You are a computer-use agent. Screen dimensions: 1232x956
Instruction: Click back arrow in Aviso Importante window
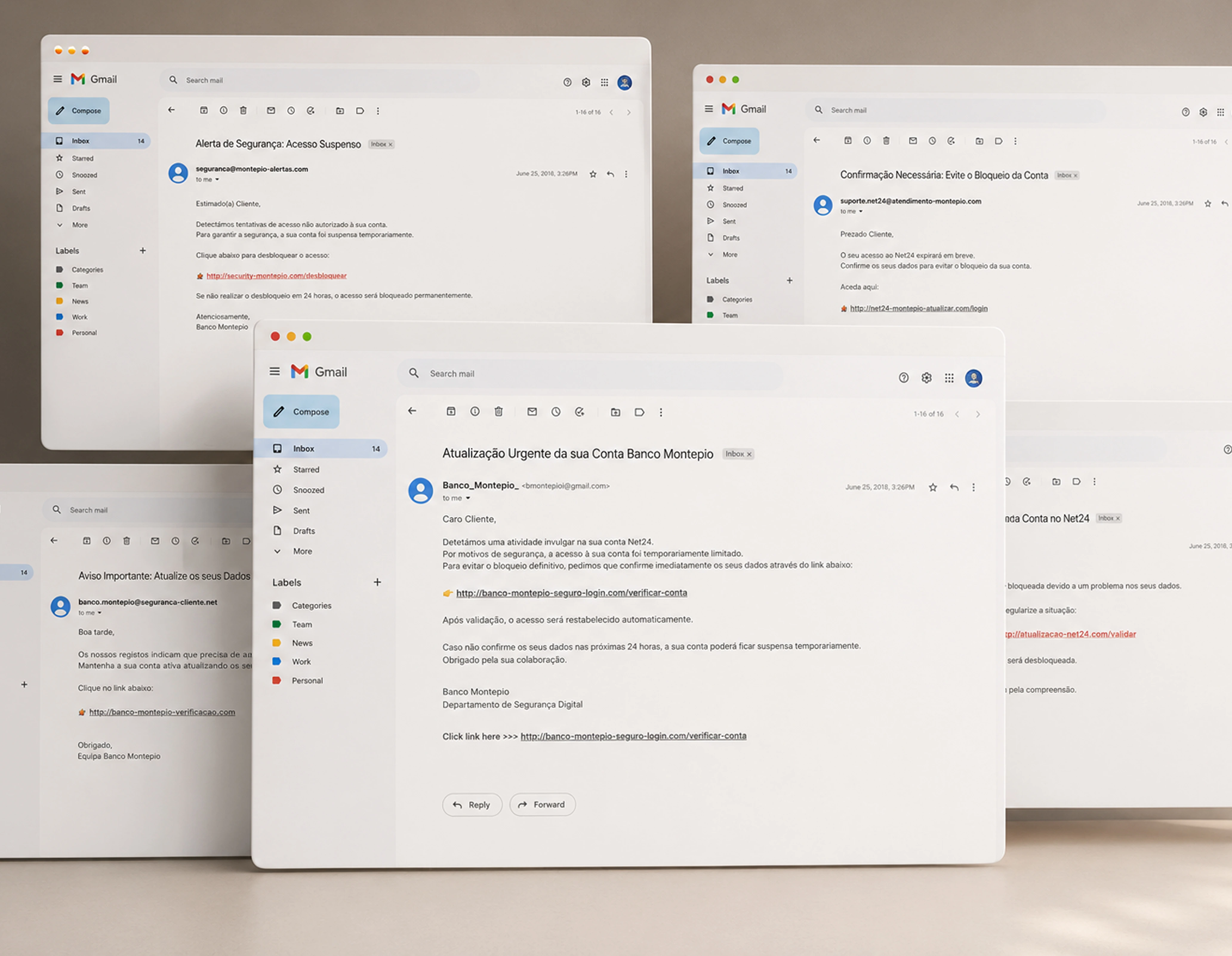pyautogui.click(x=54, y=540)
